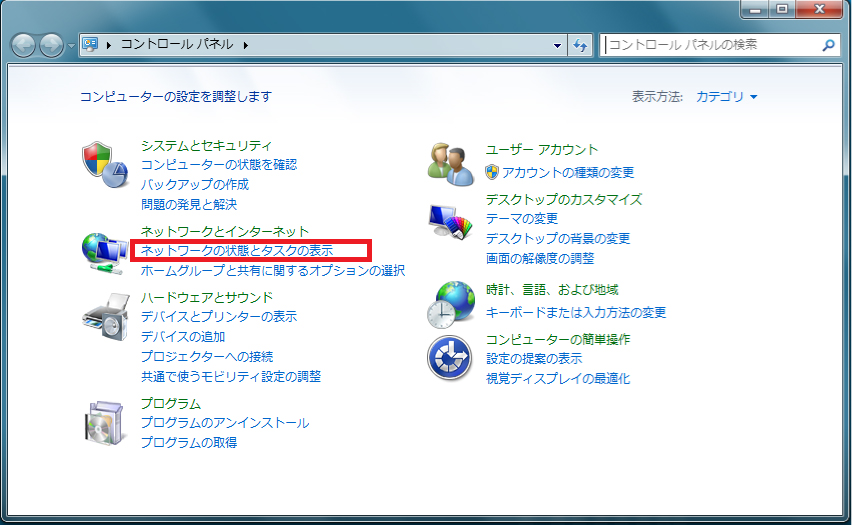Click ネットワークの状態とタスクの表示 link

(237, 251)
